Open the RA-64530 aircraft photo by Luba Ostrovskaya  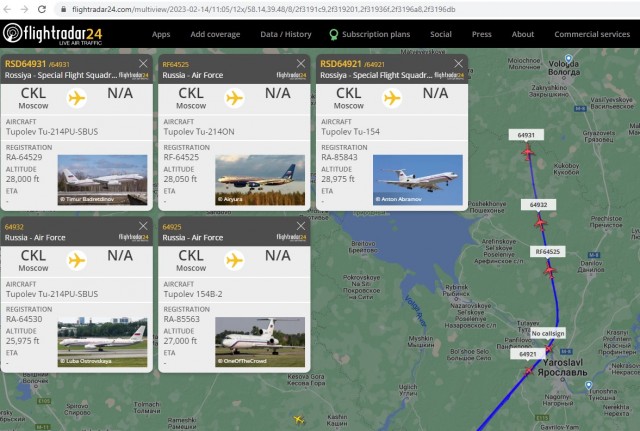[x=102, y=342]
